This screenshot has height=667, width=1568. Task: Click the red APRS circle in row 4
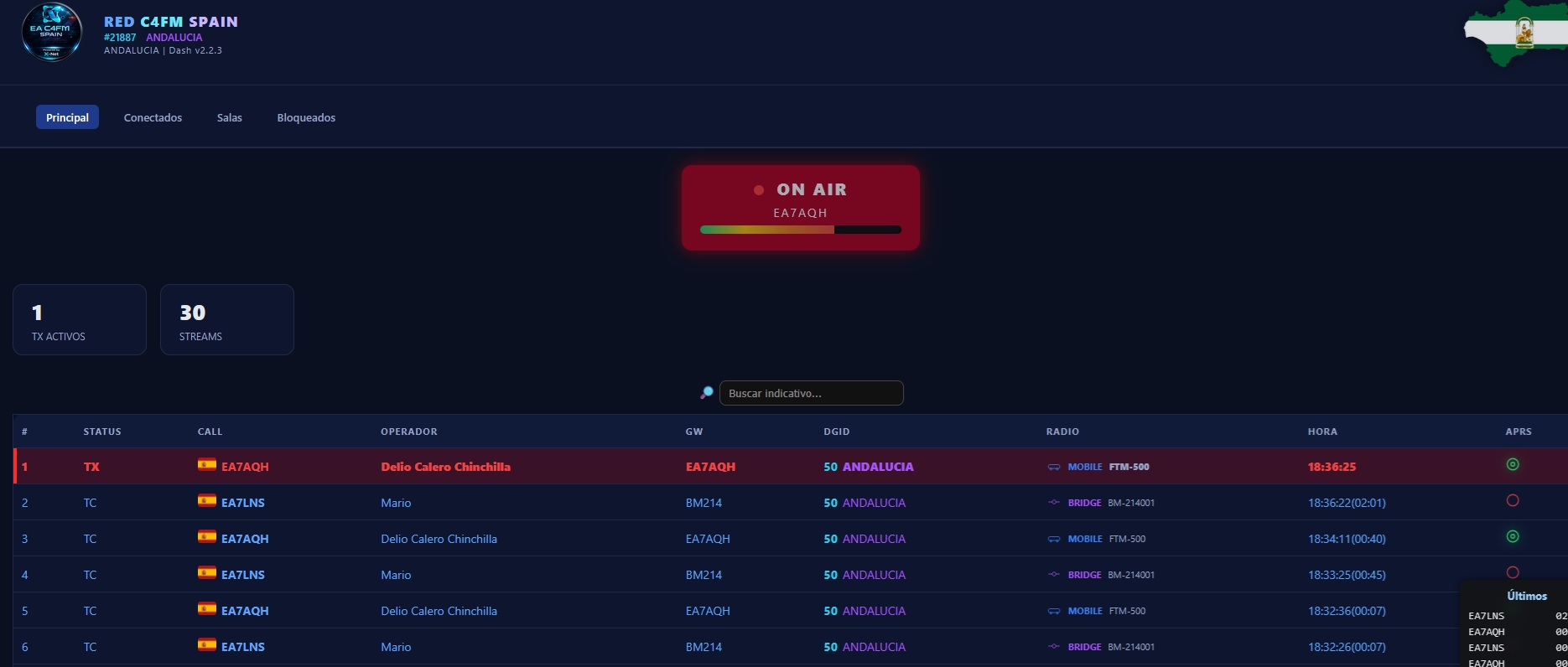[x=1513, y=572]
